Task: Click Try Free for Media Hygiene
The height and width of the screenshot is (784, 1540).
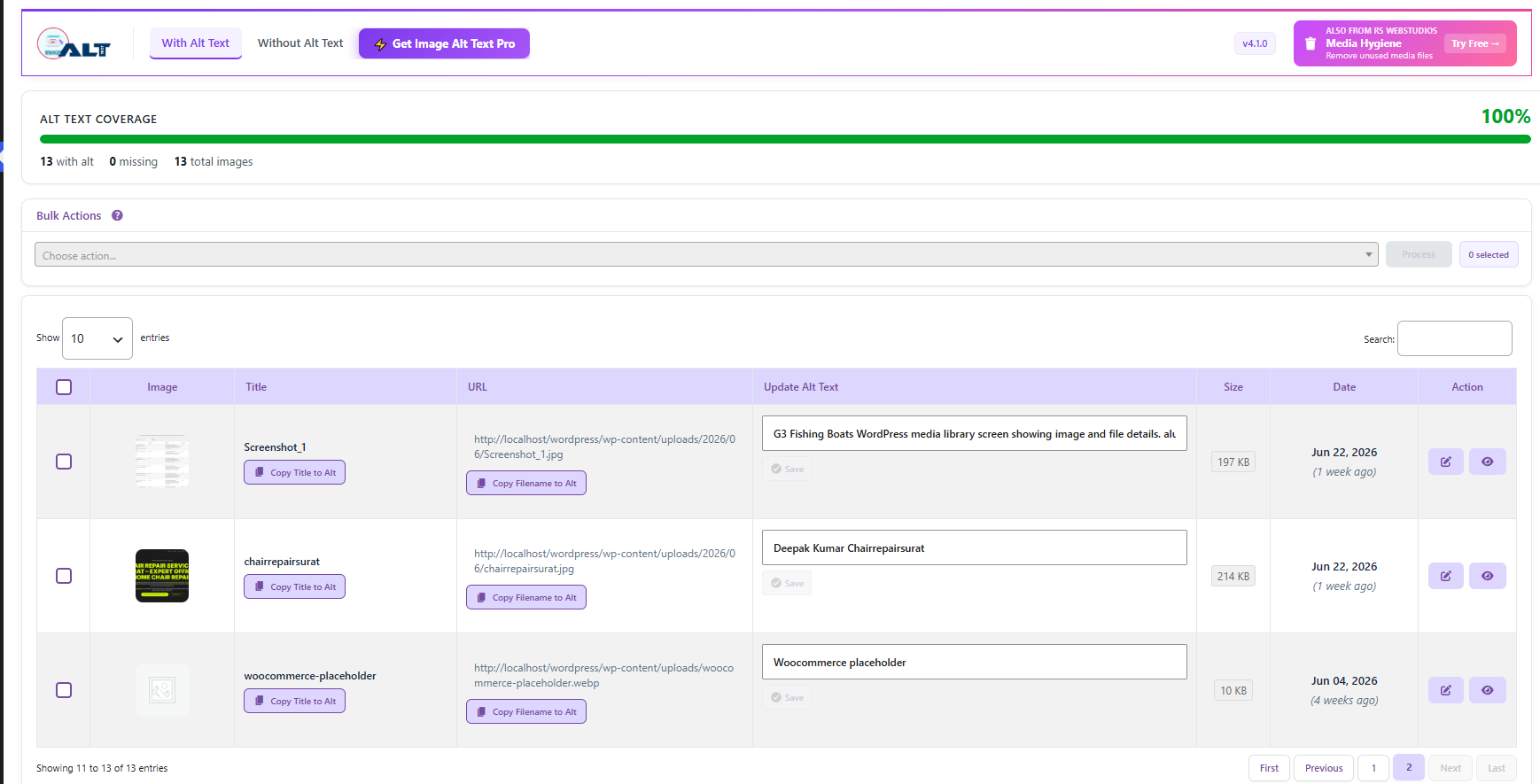Action: 1474,43
